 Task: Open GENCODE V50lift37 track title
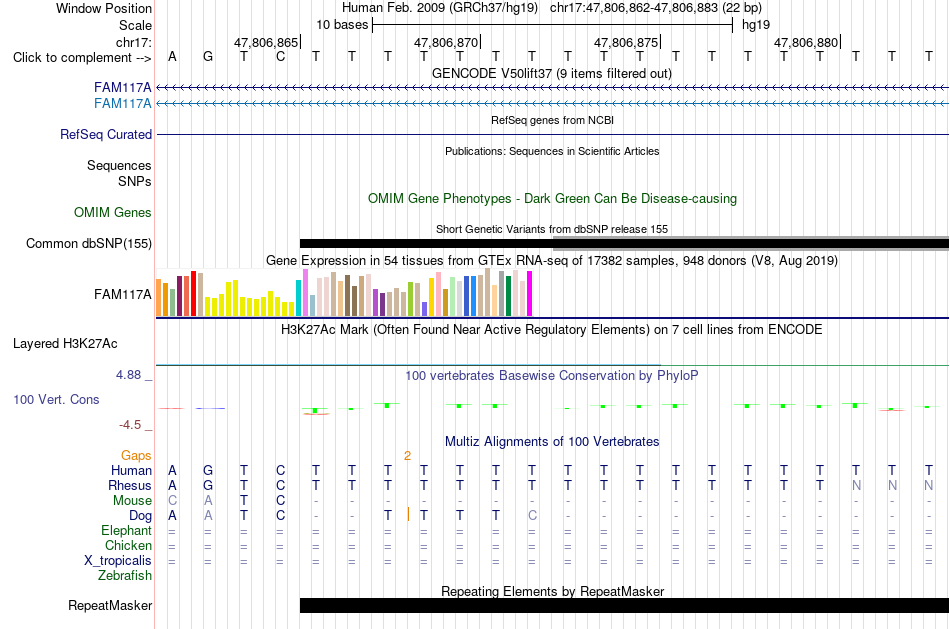[552, 73]
